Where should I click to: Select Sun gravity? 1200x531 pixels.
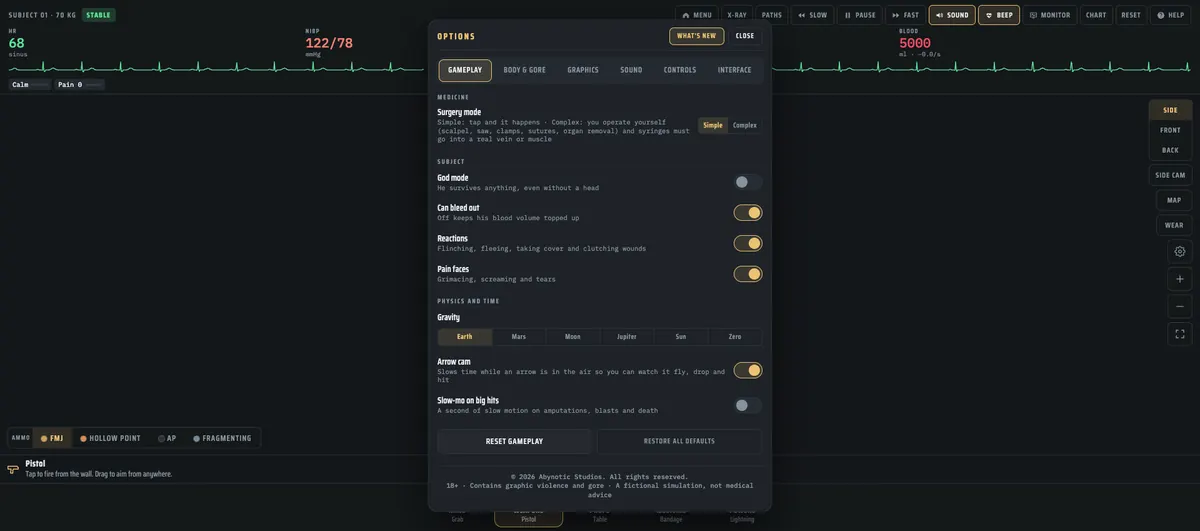click(x=681, y=337)
